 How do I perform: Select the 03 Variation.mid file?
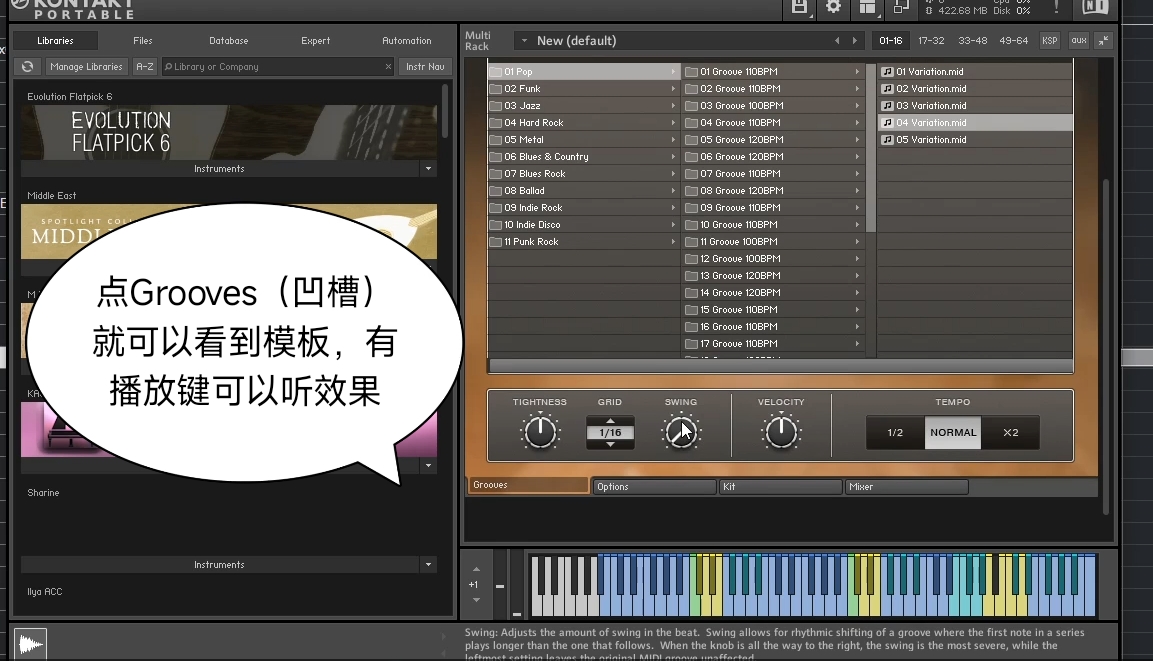coord(975,105)
